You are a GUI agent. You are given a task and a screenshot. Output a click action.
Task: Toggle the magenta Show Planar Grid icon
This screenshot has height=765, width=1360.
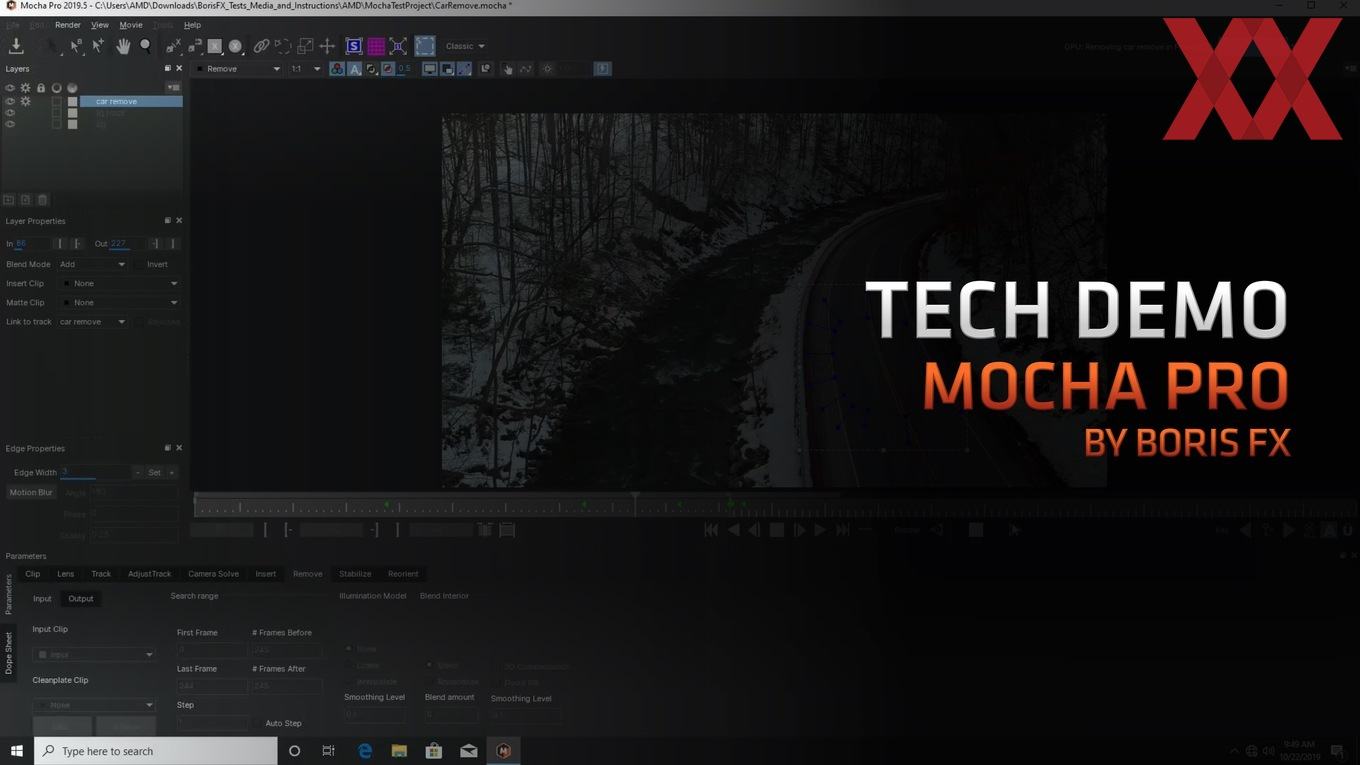click(376, 46)
